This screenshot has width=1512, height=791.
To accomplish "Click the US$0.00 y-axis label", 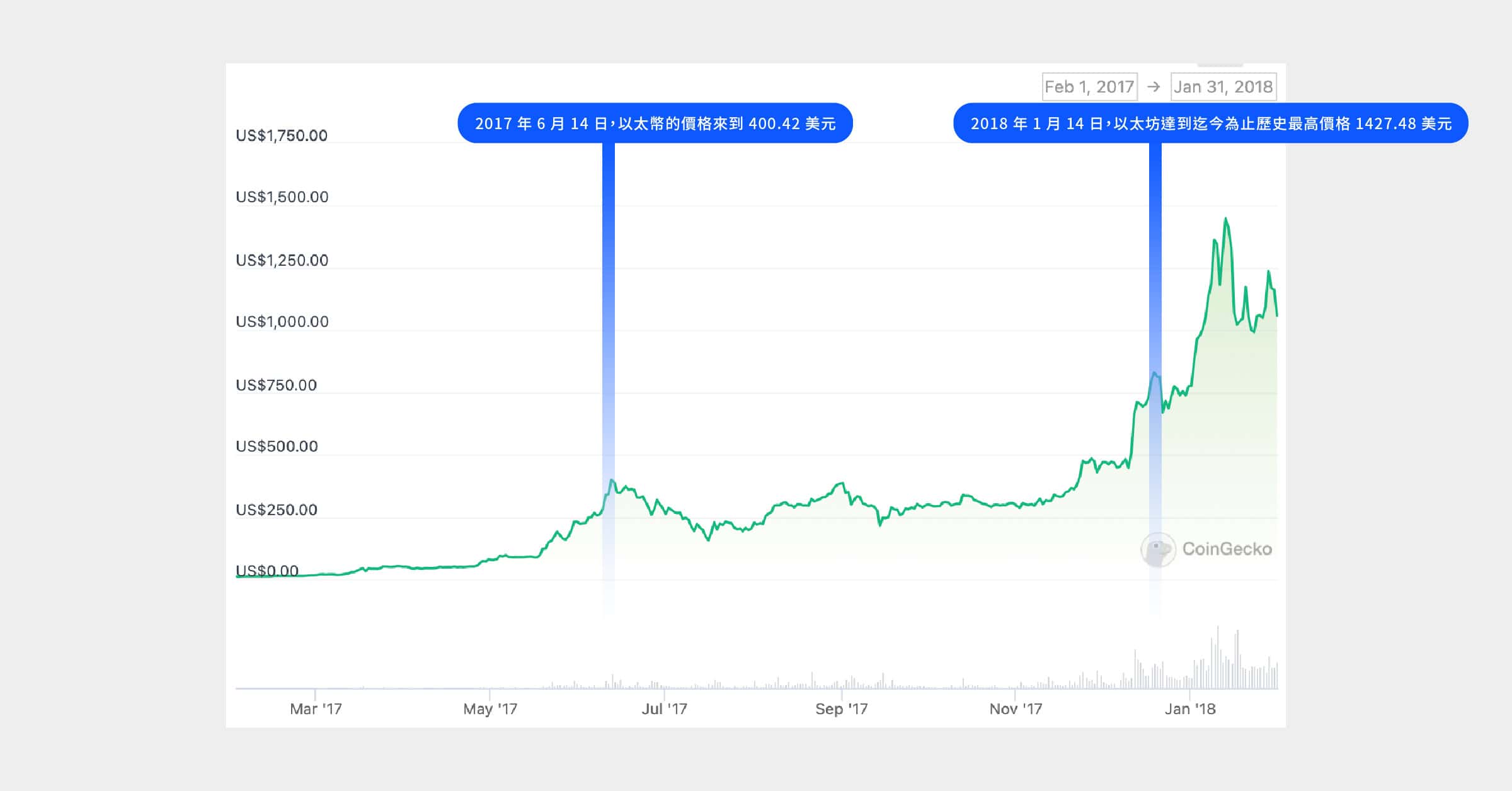I will point(267,571).
